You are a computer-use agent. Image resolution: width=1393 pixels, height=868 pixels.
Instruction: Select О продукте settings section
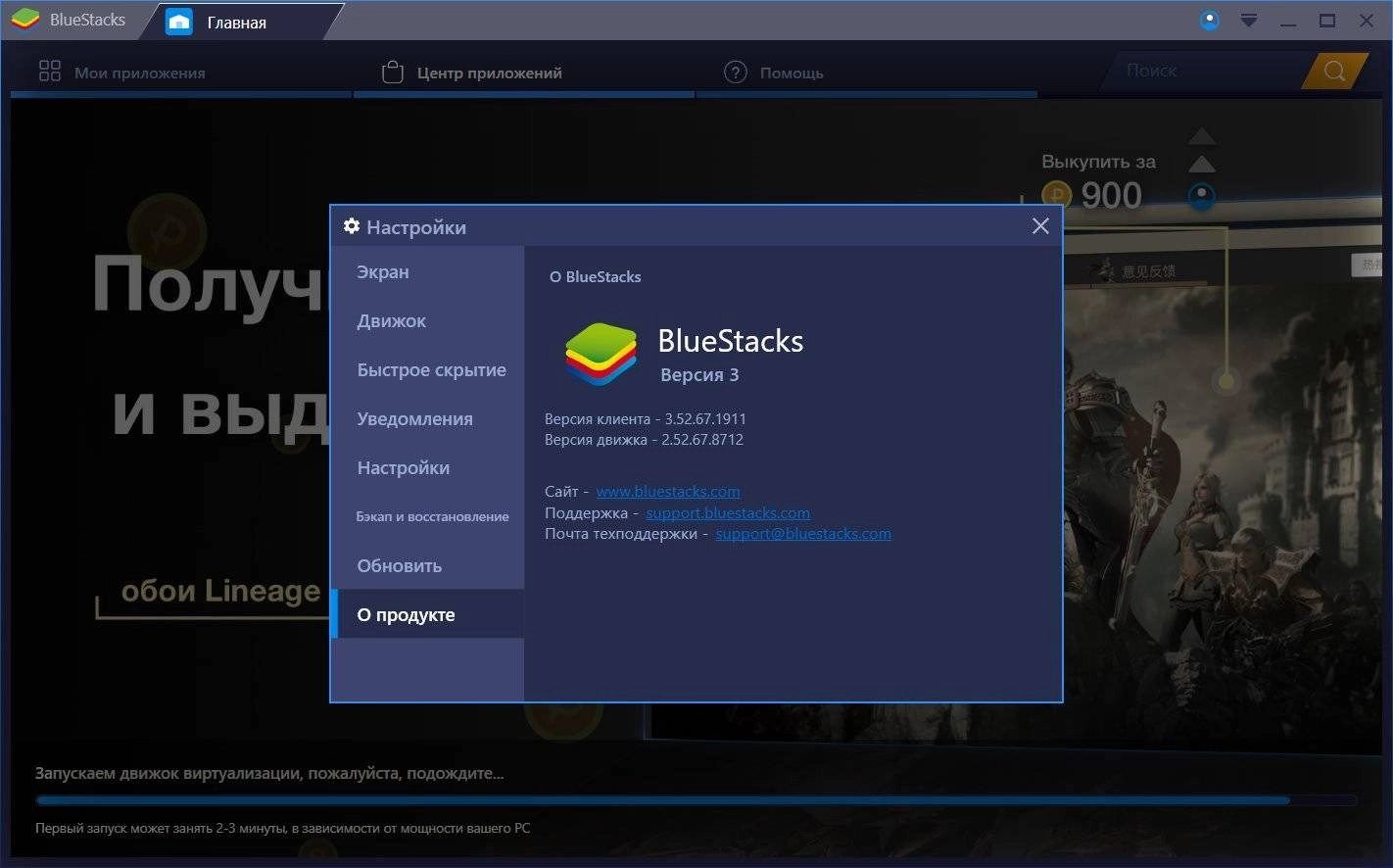point(427,614)
